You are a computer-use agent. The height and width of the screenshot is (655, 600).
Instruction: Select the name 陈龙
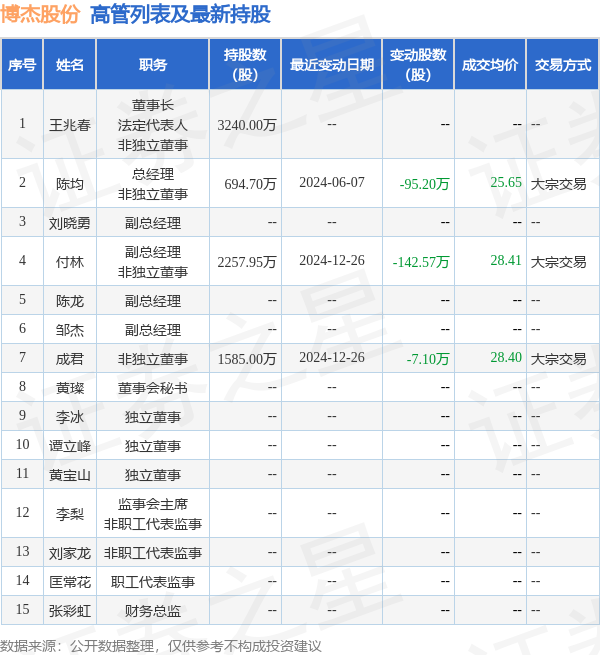click(x=70, y=301)
